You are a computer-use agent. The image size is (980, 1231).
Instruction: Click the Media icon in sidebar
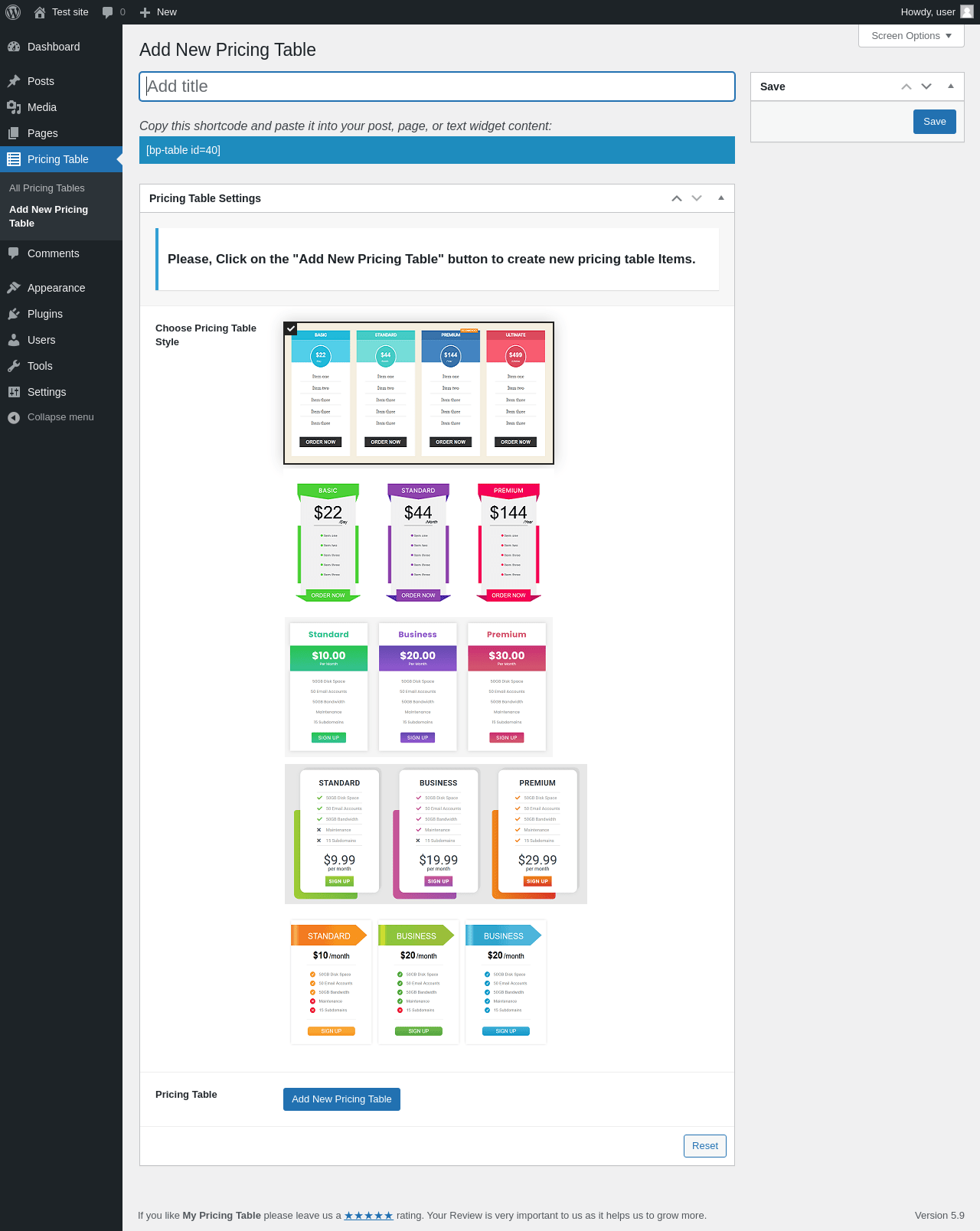14,107
